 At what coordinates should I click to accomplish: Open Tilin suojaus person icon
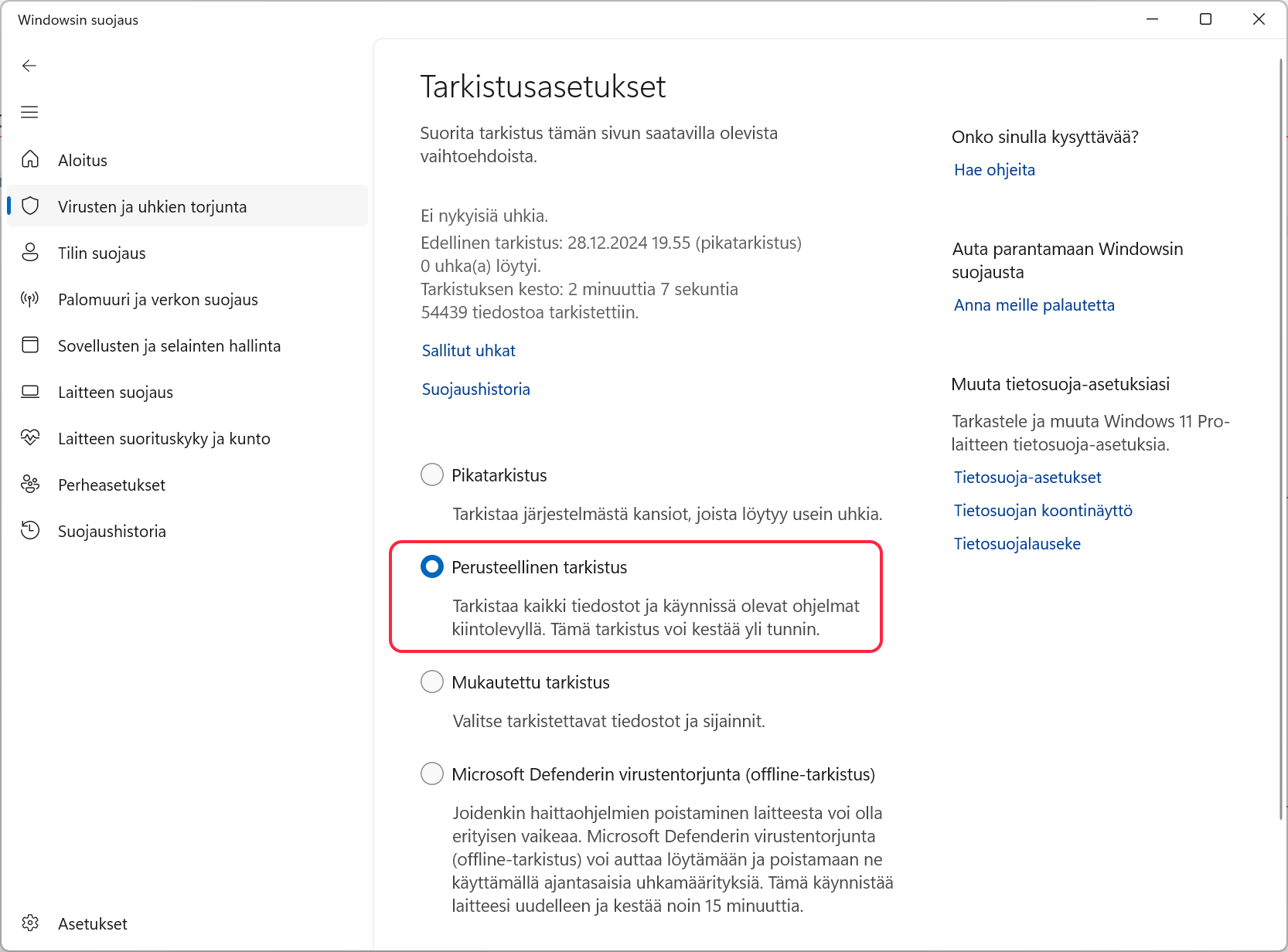30,253
